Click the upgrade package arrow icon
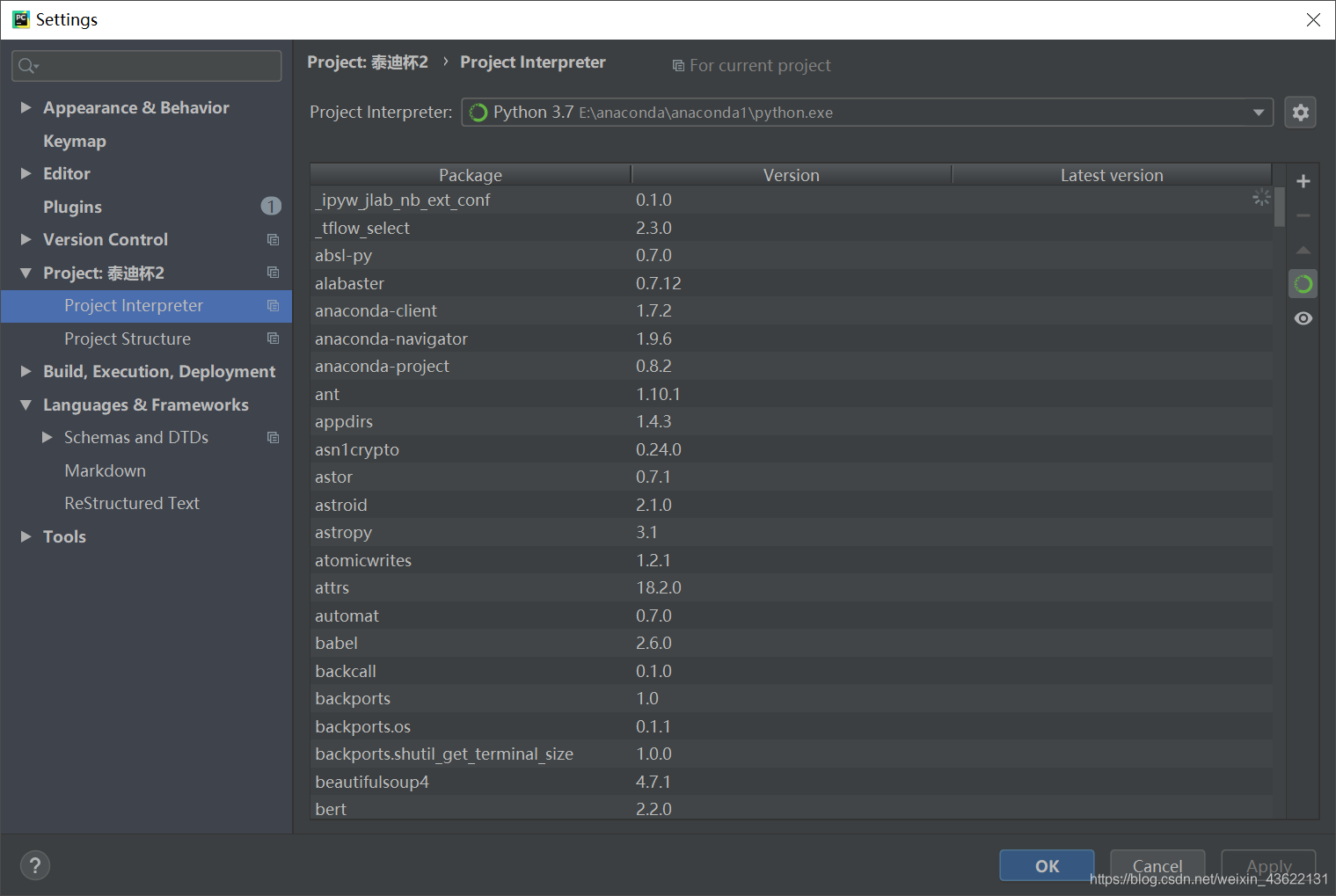Image resolution: width=1336 pixels, height=896 pixels. pyautogui.click(x=1303, y=250)
